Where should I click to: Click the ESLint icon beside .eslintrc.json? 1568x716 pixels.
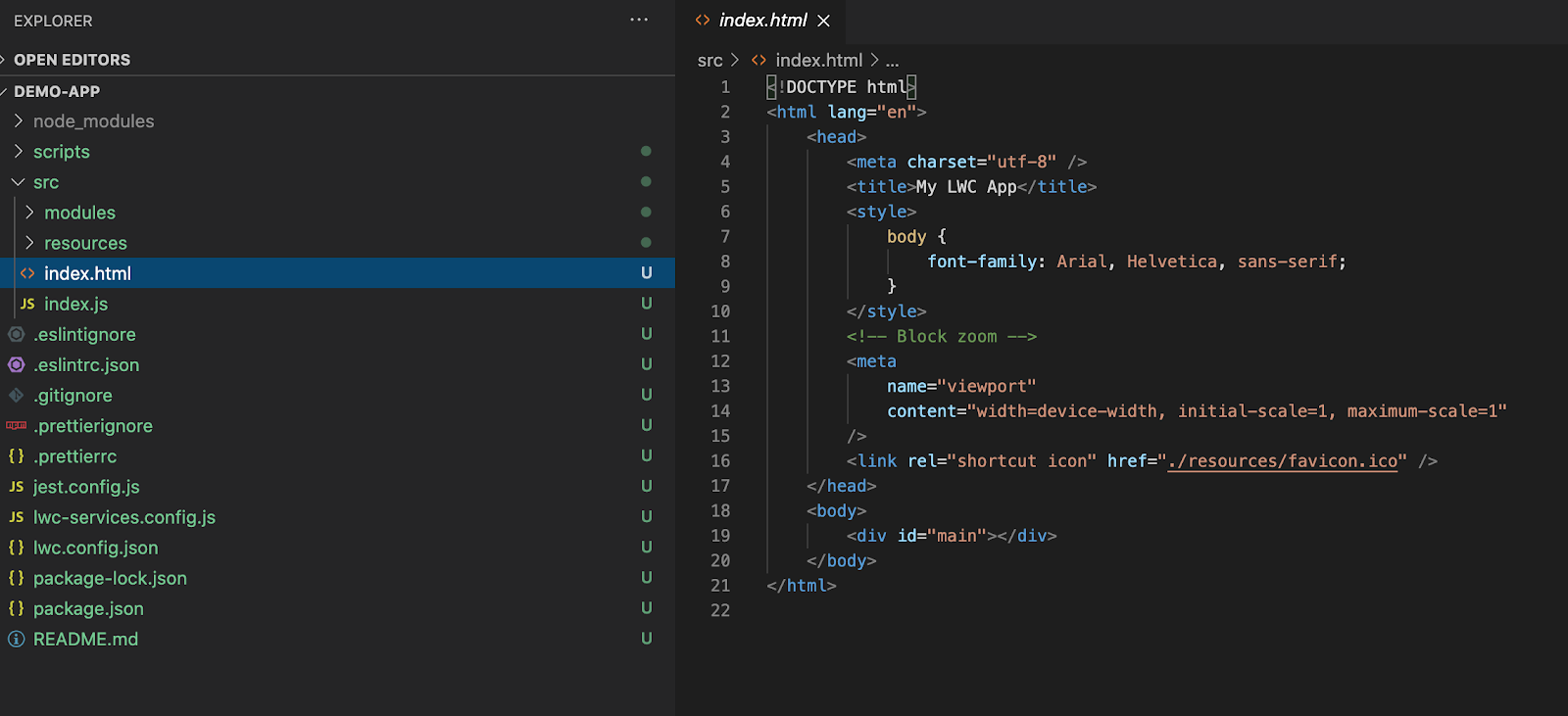point(17,364)
